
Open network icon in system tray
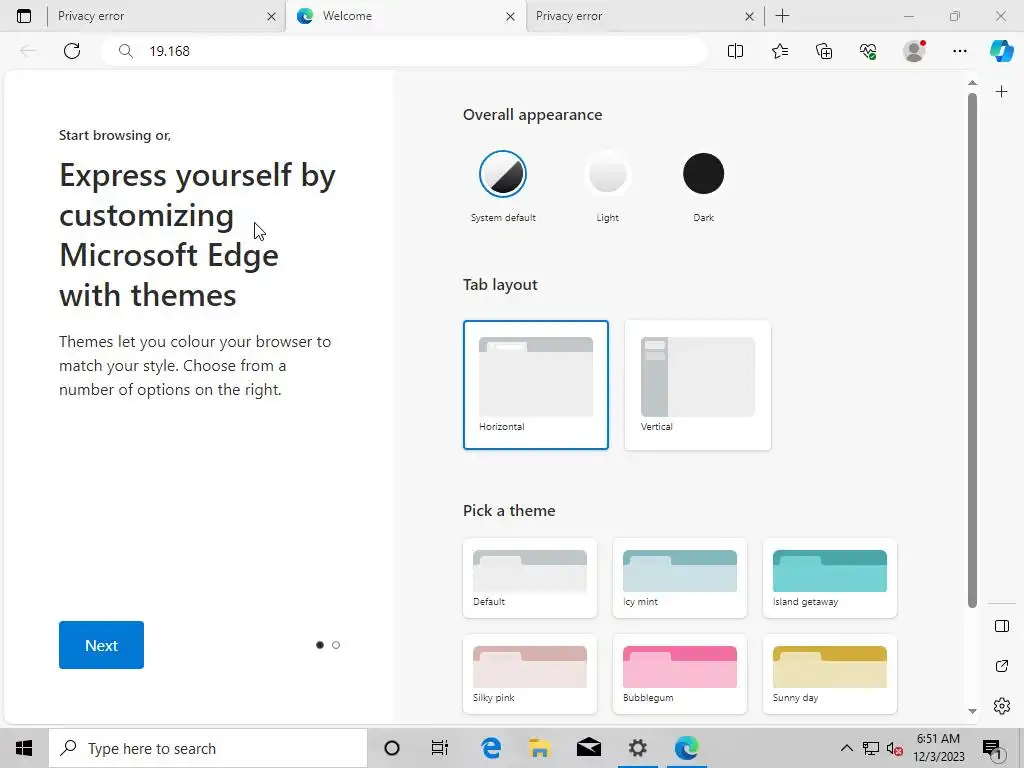point(871,748)
